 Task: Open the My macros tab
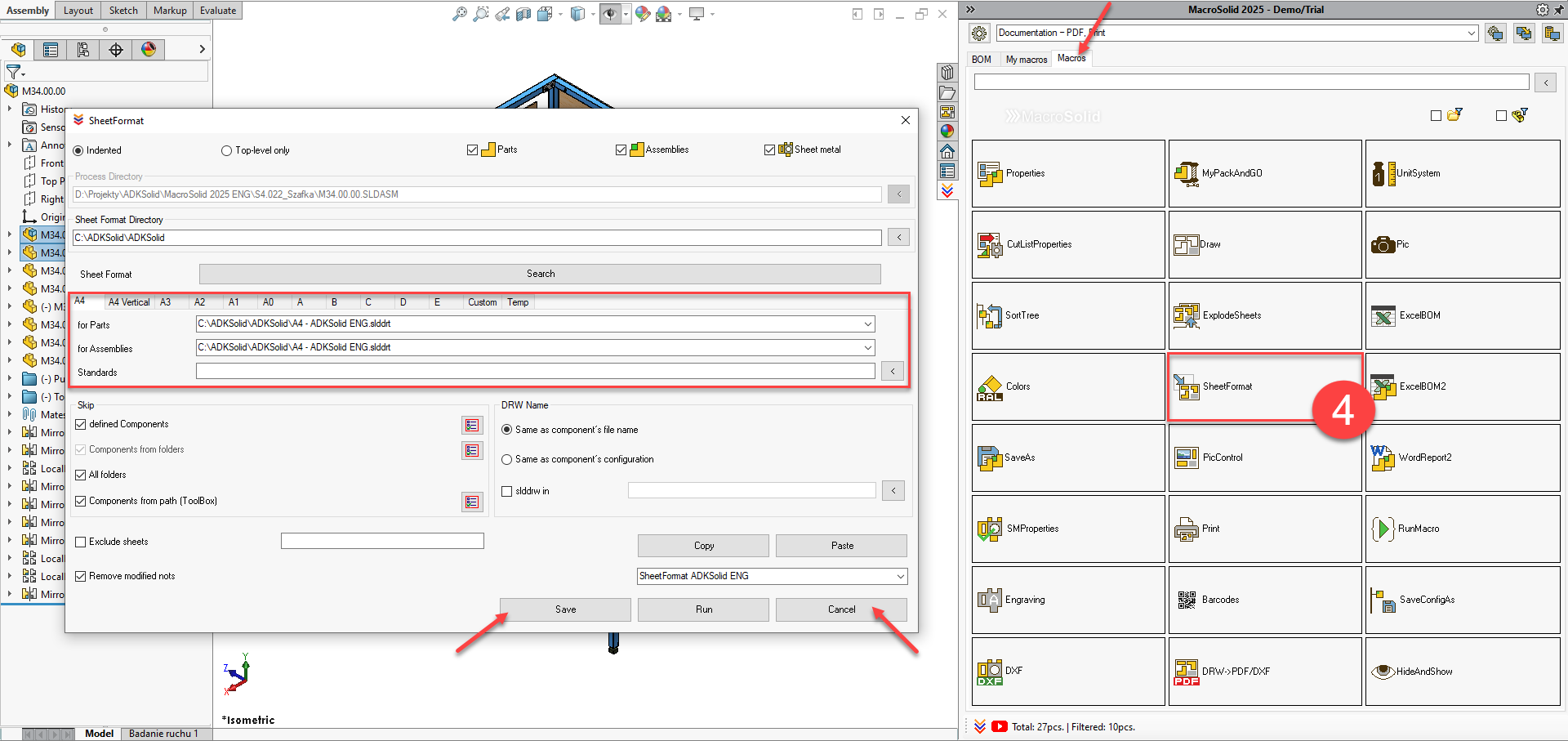click(1026, 60)
